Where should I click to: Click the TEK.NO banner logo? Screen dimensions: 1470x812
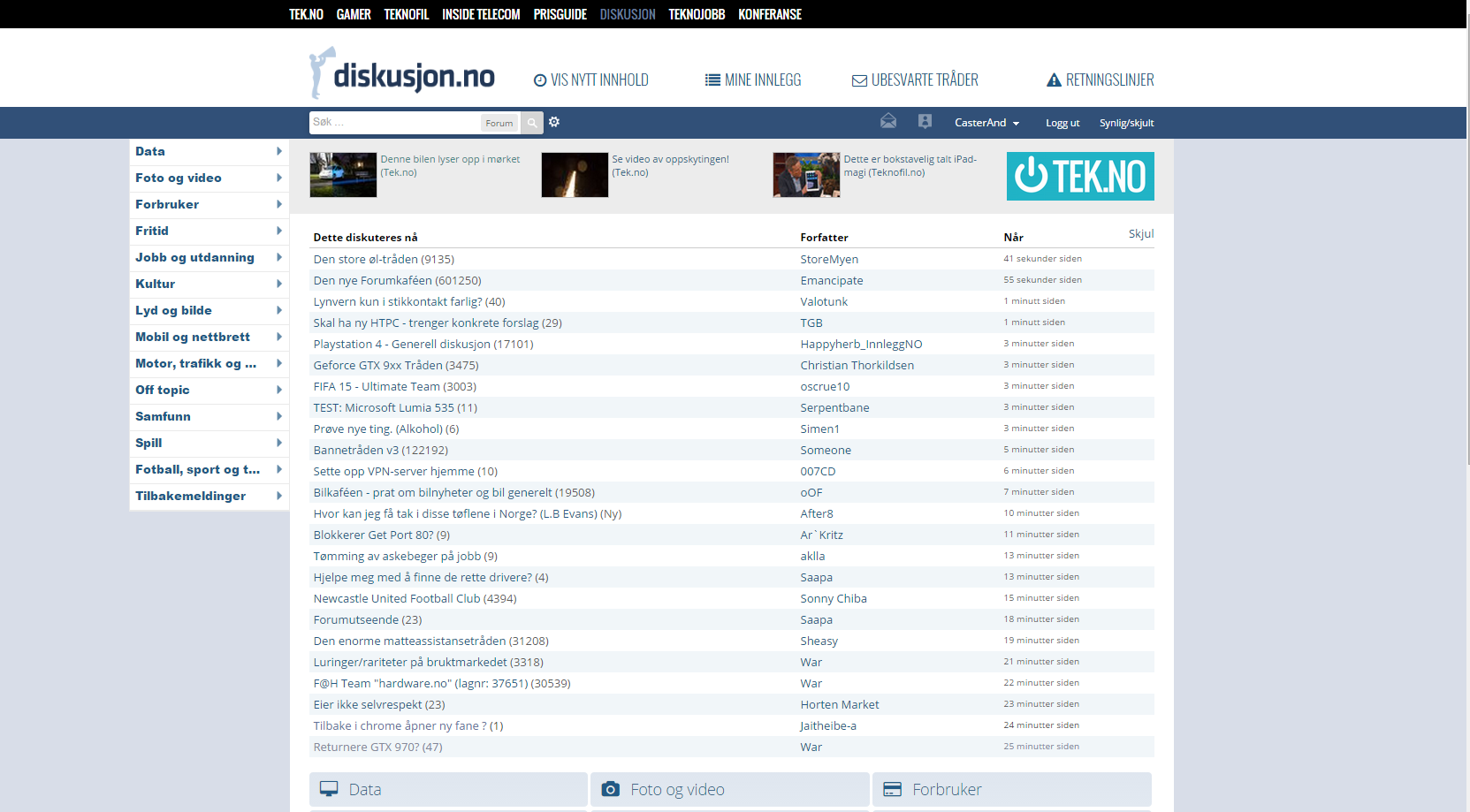coord(1080,176)
